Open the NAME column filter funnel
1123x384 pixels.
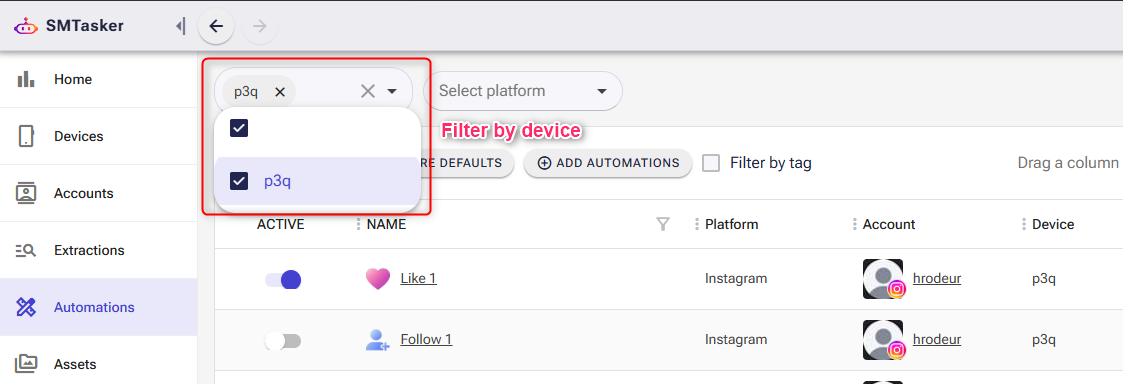pyautogui.click(x=663, y=224)
